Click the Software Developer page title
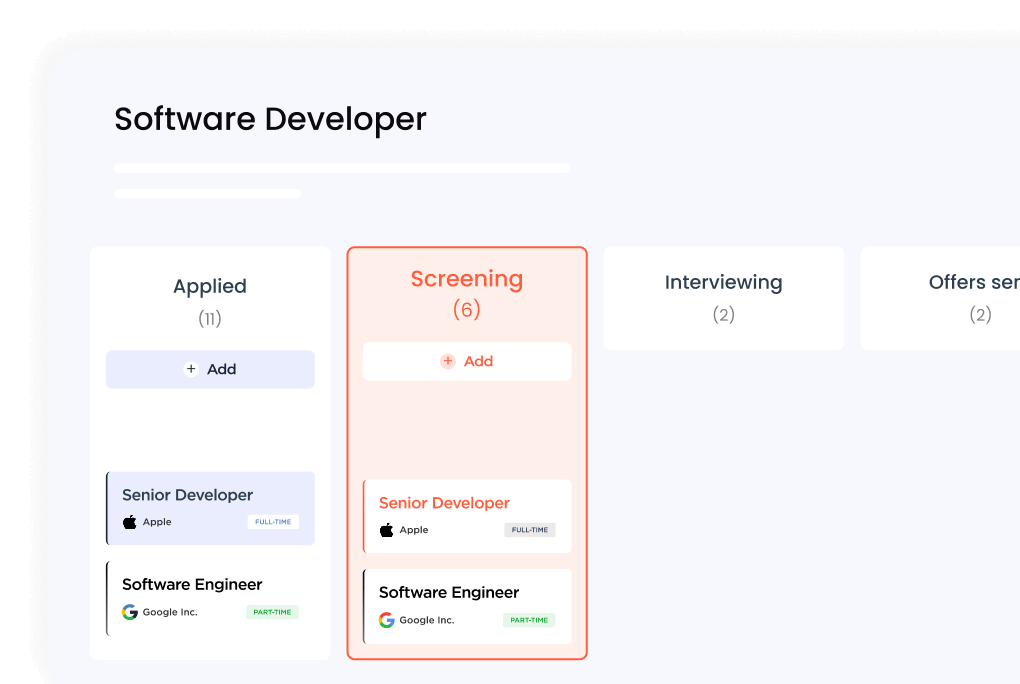1020x684 pixels. click(270, 119)
